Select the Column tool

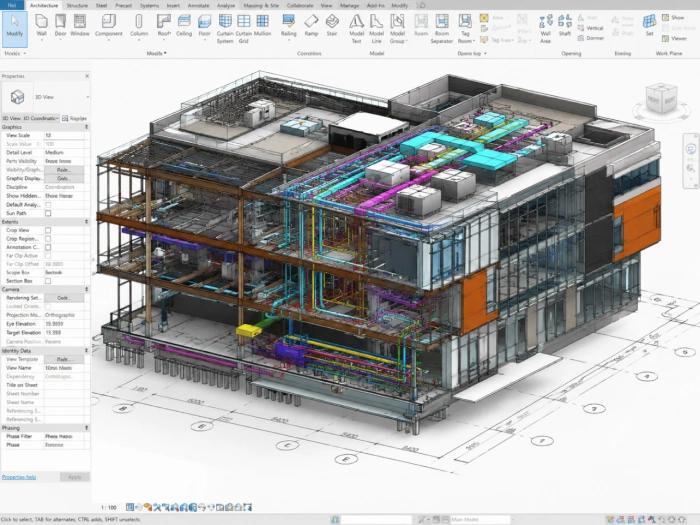139,25
